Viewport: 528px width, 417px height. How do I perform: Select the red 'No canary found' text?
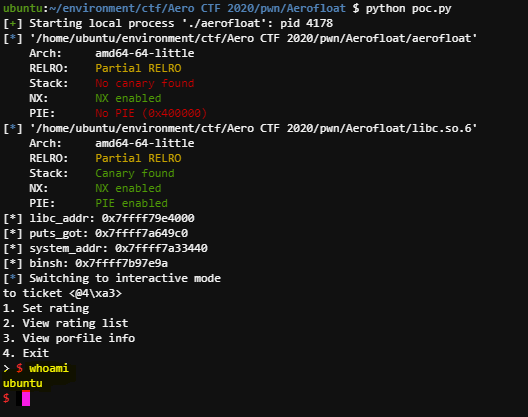click(145, 83)
